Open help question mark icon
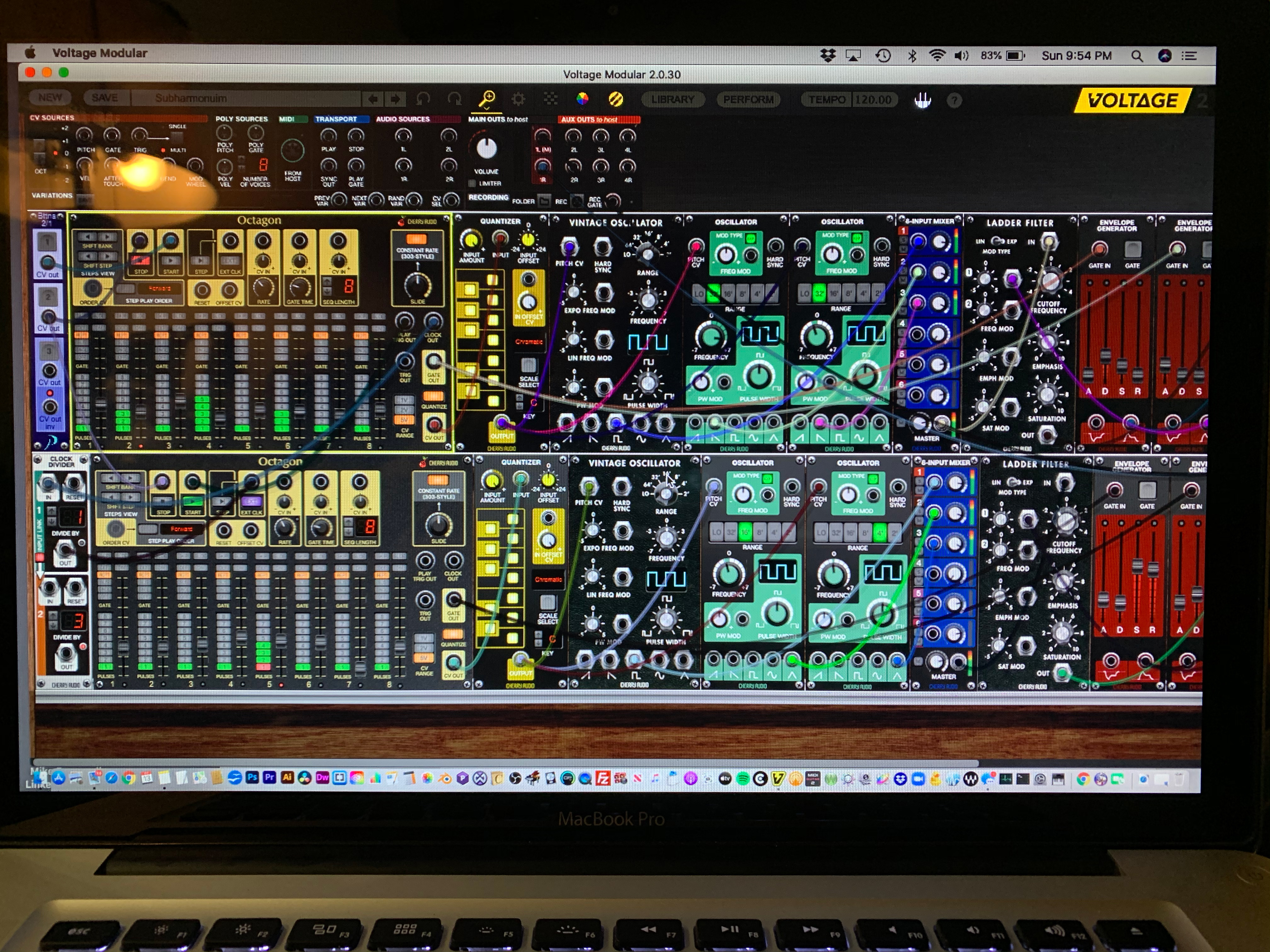The width and height of the screenshot is (1270, 952). [x=954, y=100]
